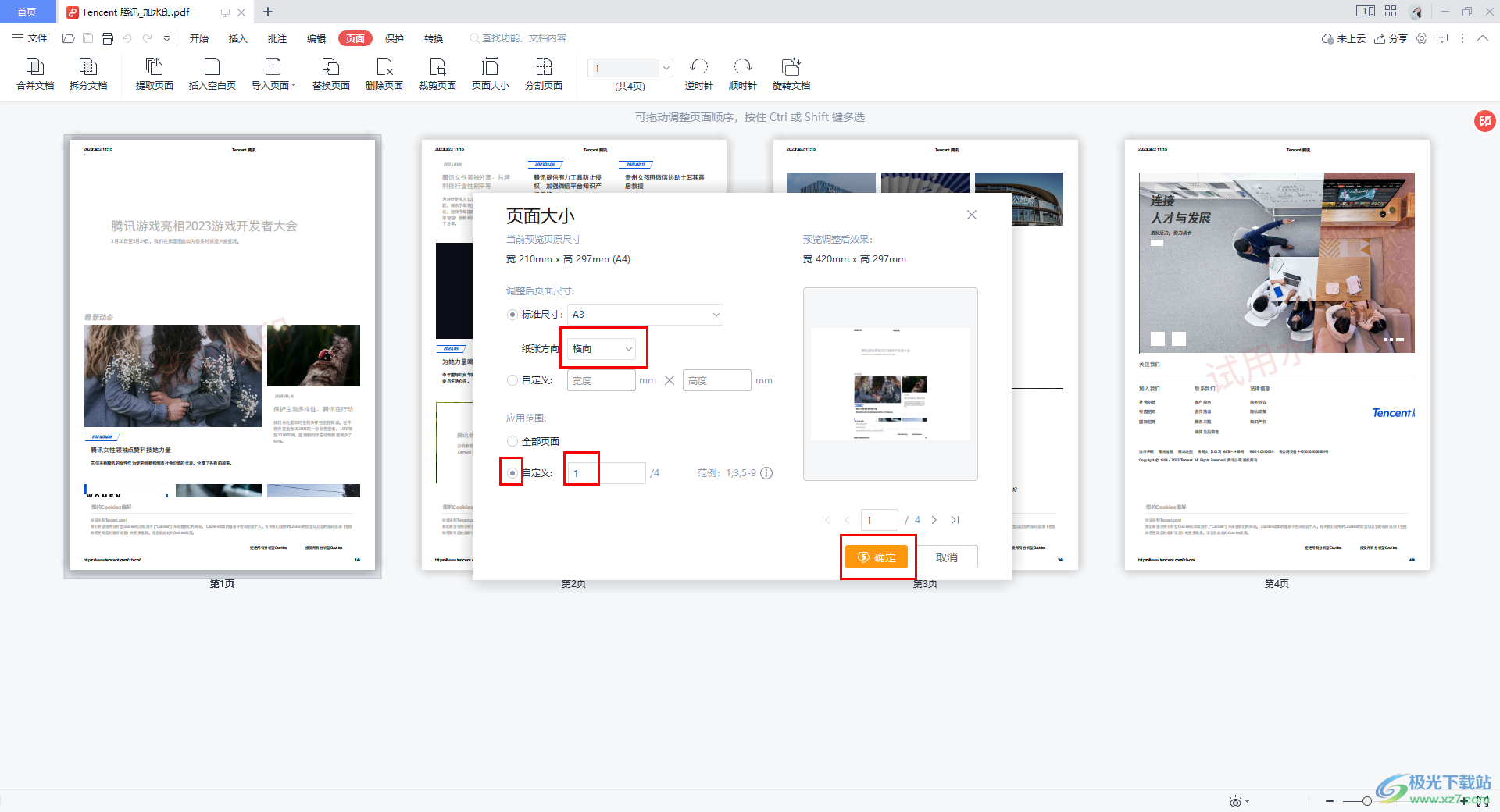Go to next preview page arrow
Viewport: 1500px width, 812px height.
934,520
